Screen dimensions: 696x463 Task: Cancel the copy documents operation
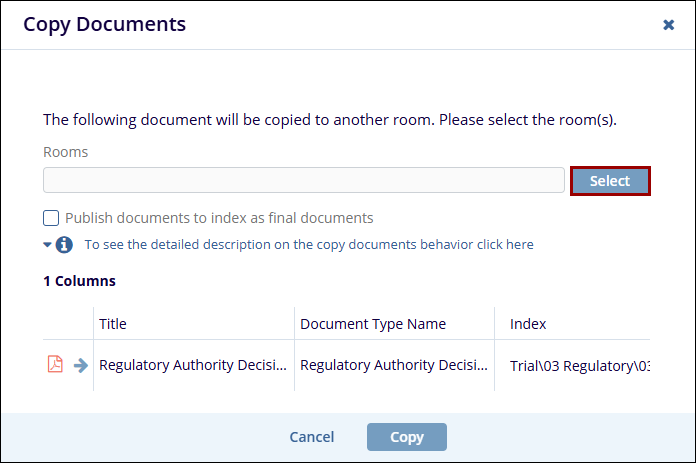(x=311, y=437)
